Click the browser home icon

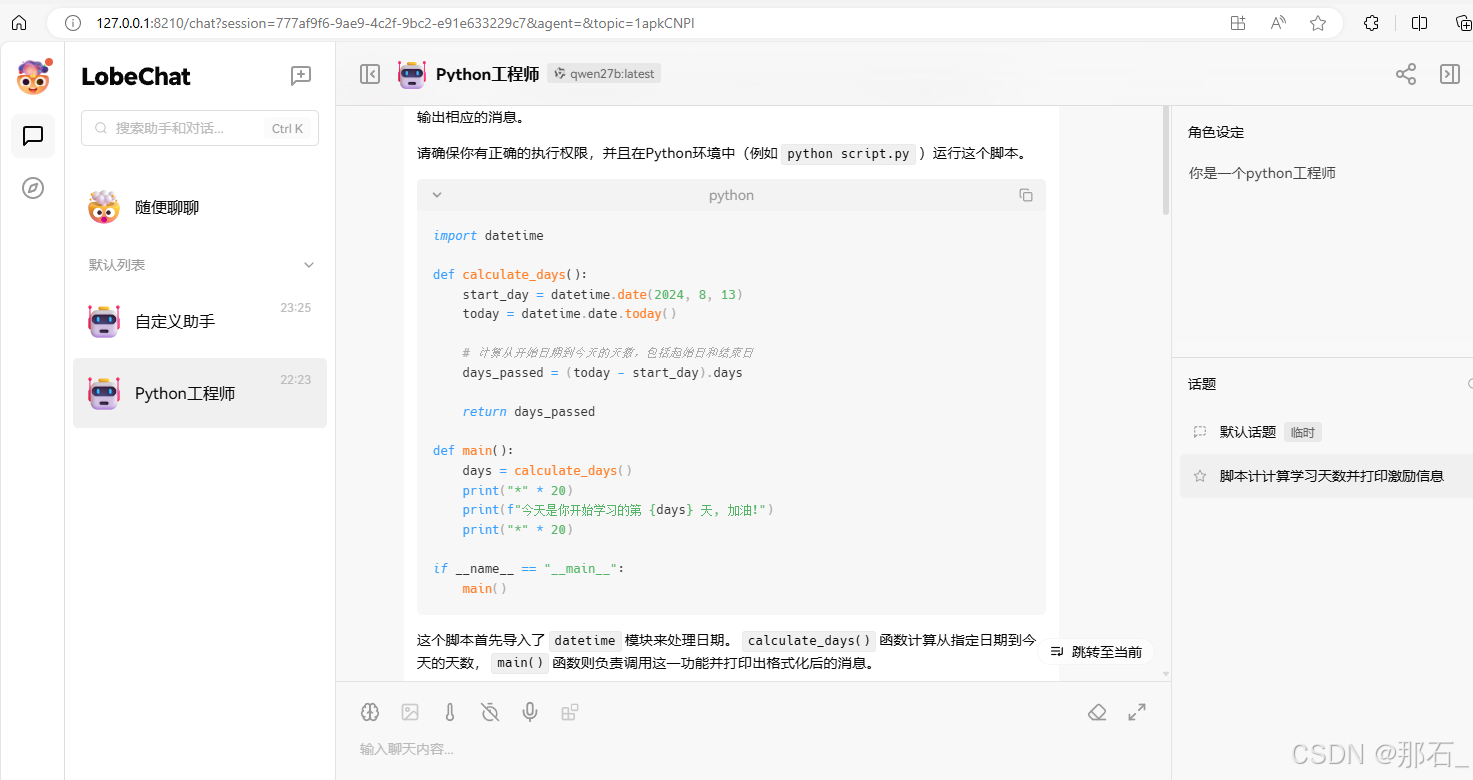[x=18, y=23]
